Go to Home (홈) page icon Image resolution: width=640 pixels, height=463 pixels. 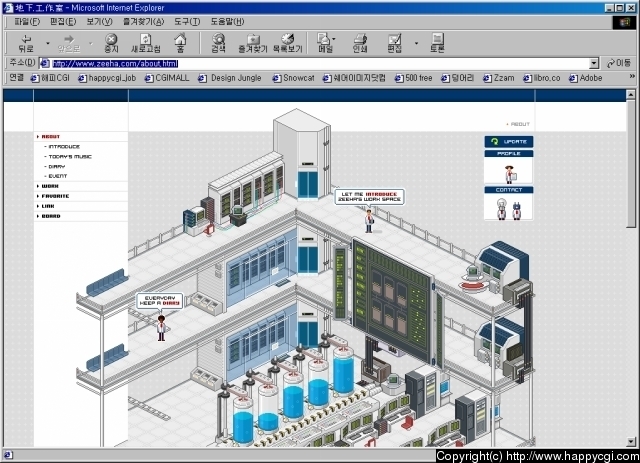pos(180,43)
